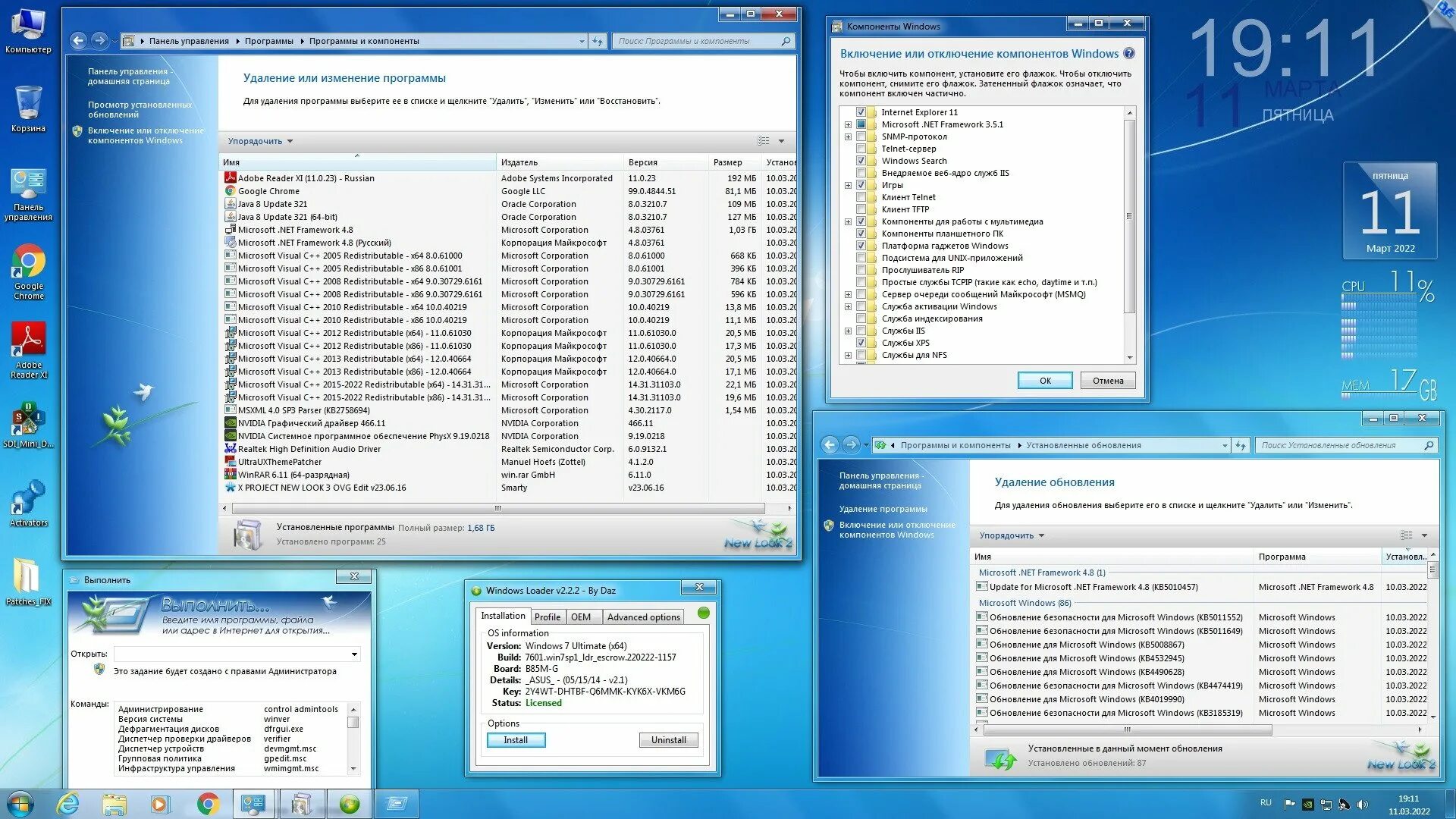Screen dimensions: 1456x819
Task: Expand Microsoft .NET Framework 3.5.1 tree node
Action: (848, 124)
